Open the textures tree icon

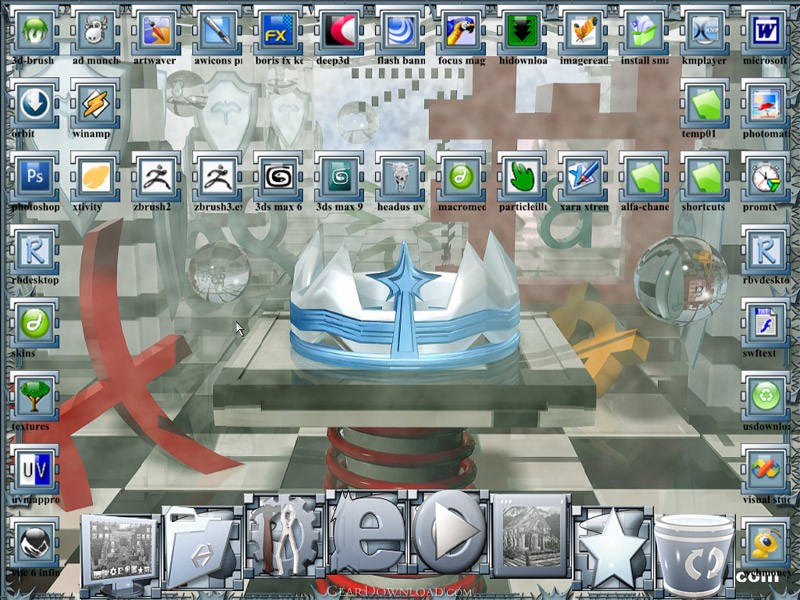point(35,397)
